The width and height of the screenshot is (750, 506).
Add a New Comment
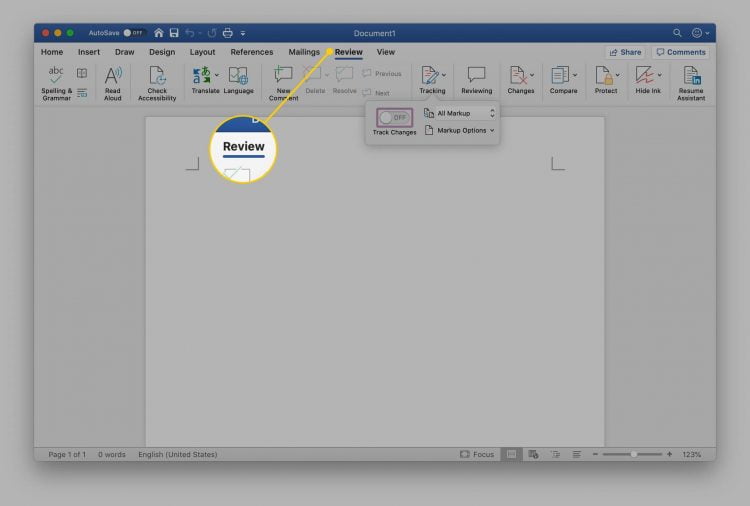pos(283,83)
